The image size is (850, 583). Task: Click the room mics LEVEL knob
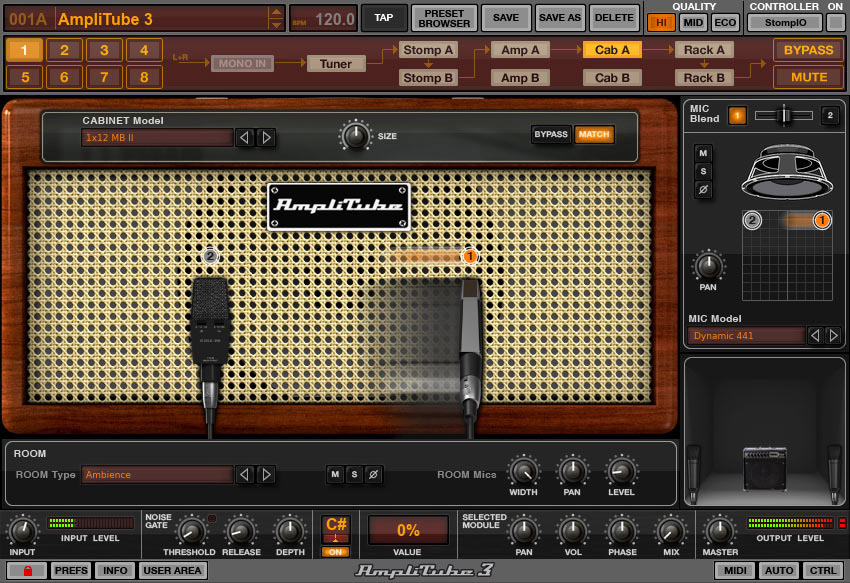(621, 471)
